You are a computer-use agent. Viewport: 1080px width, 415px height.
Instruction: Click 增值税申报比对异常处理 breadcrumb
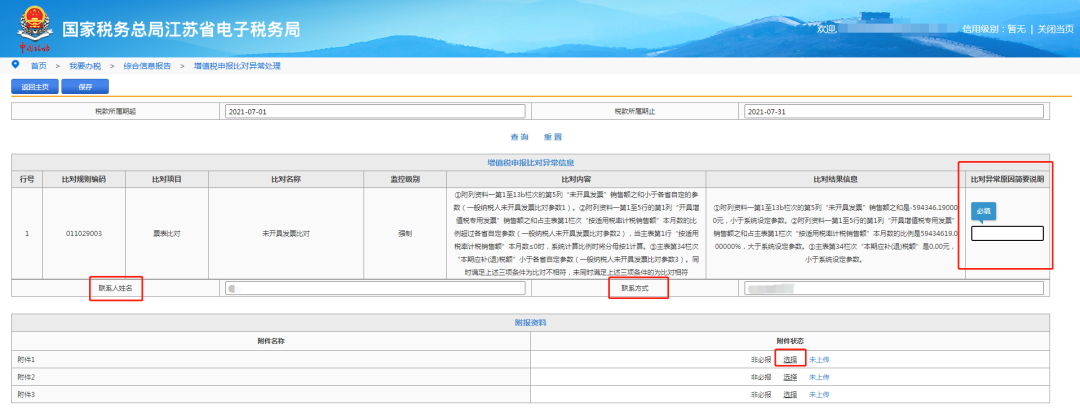(237, 66)
